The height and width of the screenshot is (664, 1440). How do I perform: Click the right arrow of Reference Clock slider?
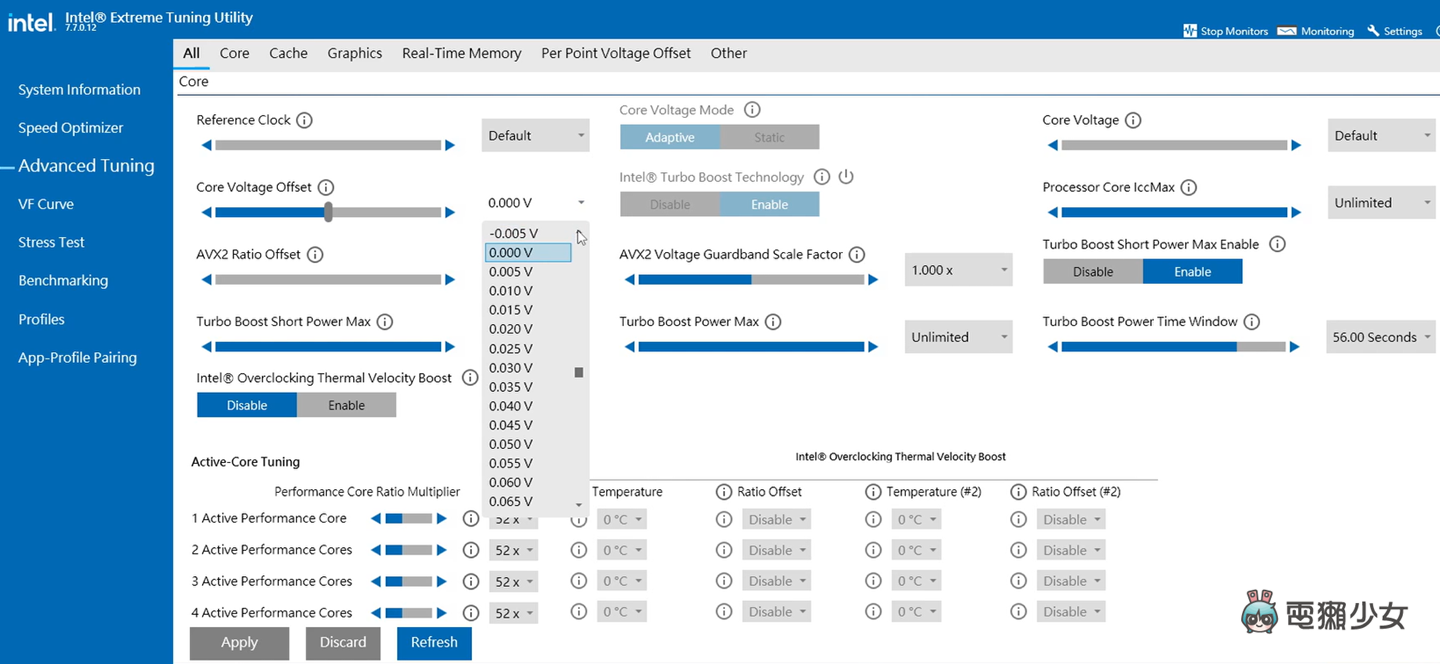(x=450, y=145)
